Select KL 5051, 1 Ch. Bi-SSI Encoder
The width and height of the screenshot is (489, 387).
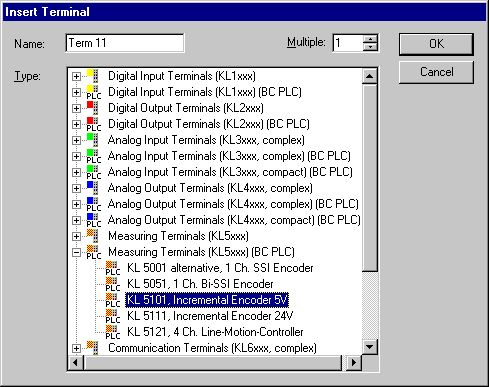coord(200,284)
